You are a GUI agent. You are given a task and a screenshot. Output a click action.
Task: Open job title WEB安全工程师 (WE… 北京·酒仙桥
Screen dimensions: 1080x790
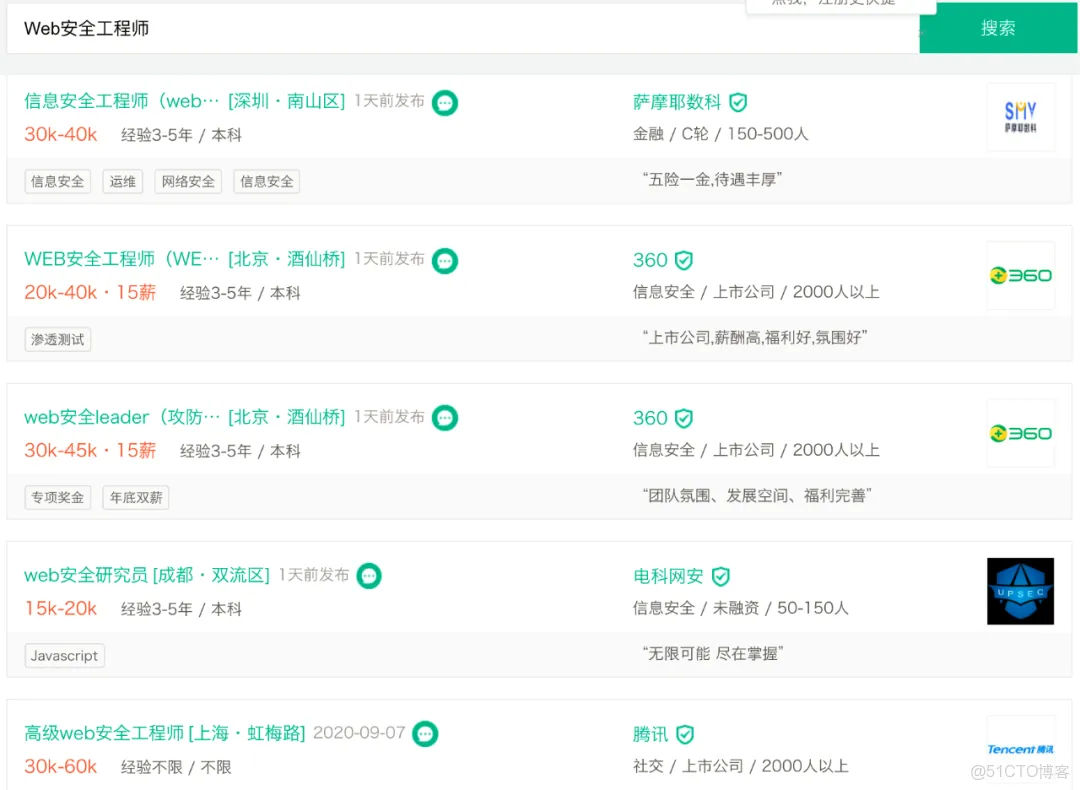tap(185, 259)
